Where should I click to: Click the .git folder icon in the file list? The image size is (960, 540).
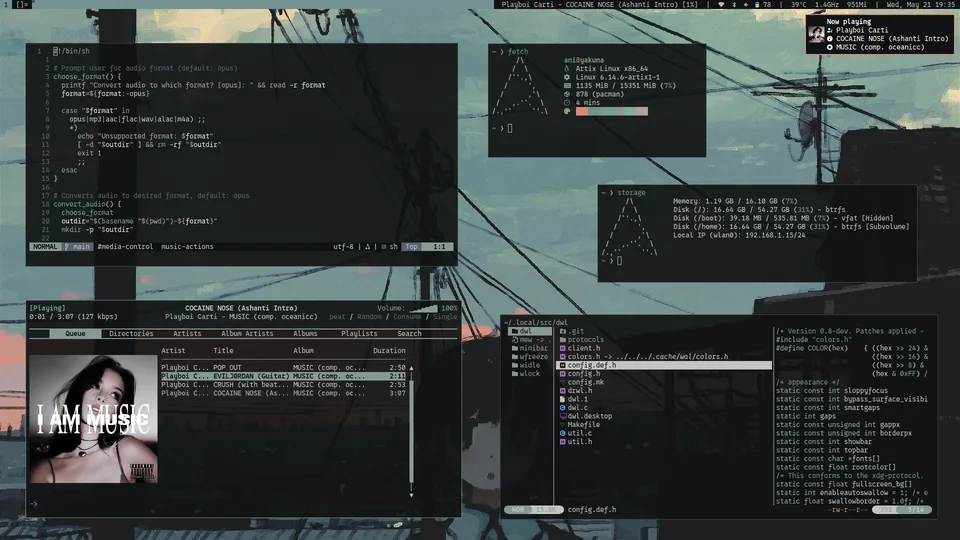click(563, 331)
